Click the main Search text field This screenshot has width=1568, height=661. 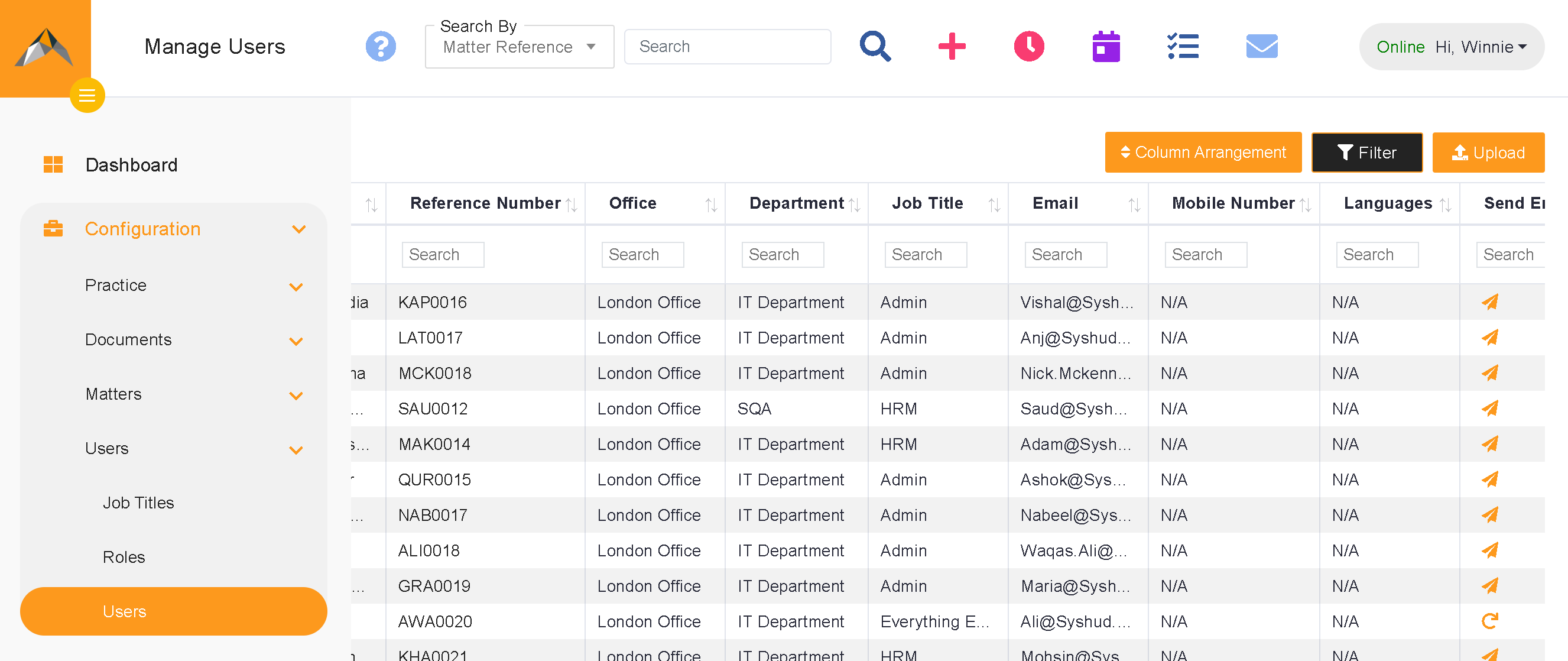728,47
